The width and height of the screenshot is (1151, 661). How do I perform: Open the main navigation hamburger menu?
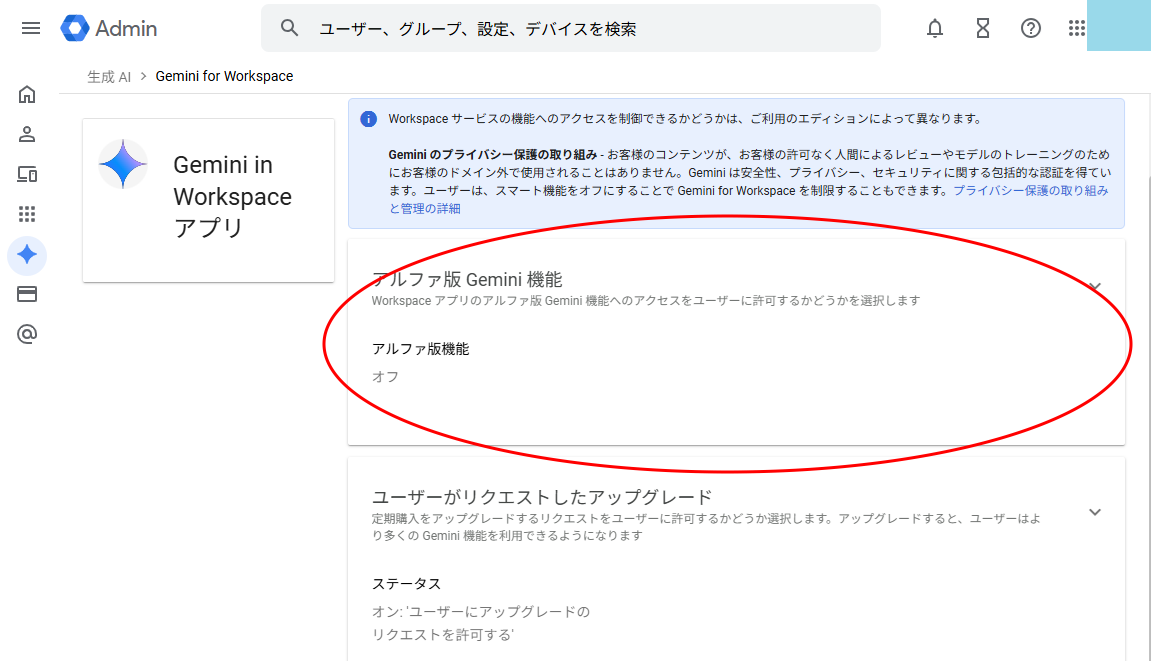(x=31, y=28)
